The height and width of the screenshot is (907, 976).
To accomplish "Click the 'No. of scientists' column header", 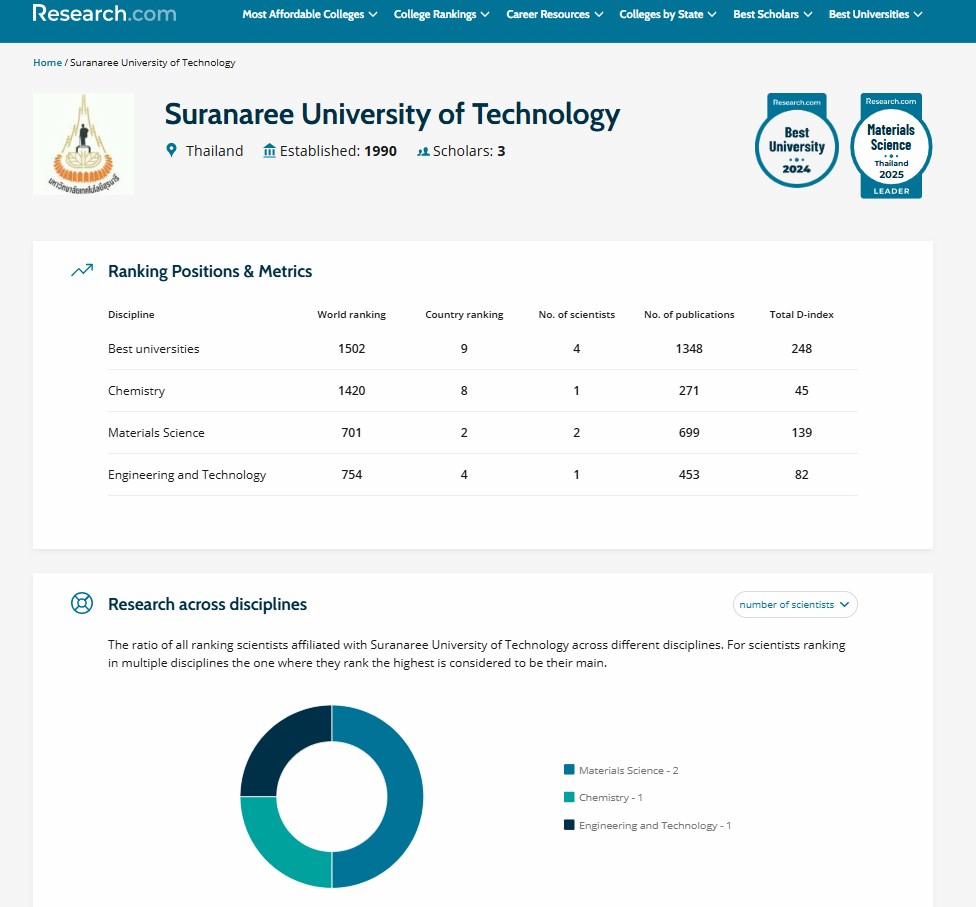I will coord(576,314).
